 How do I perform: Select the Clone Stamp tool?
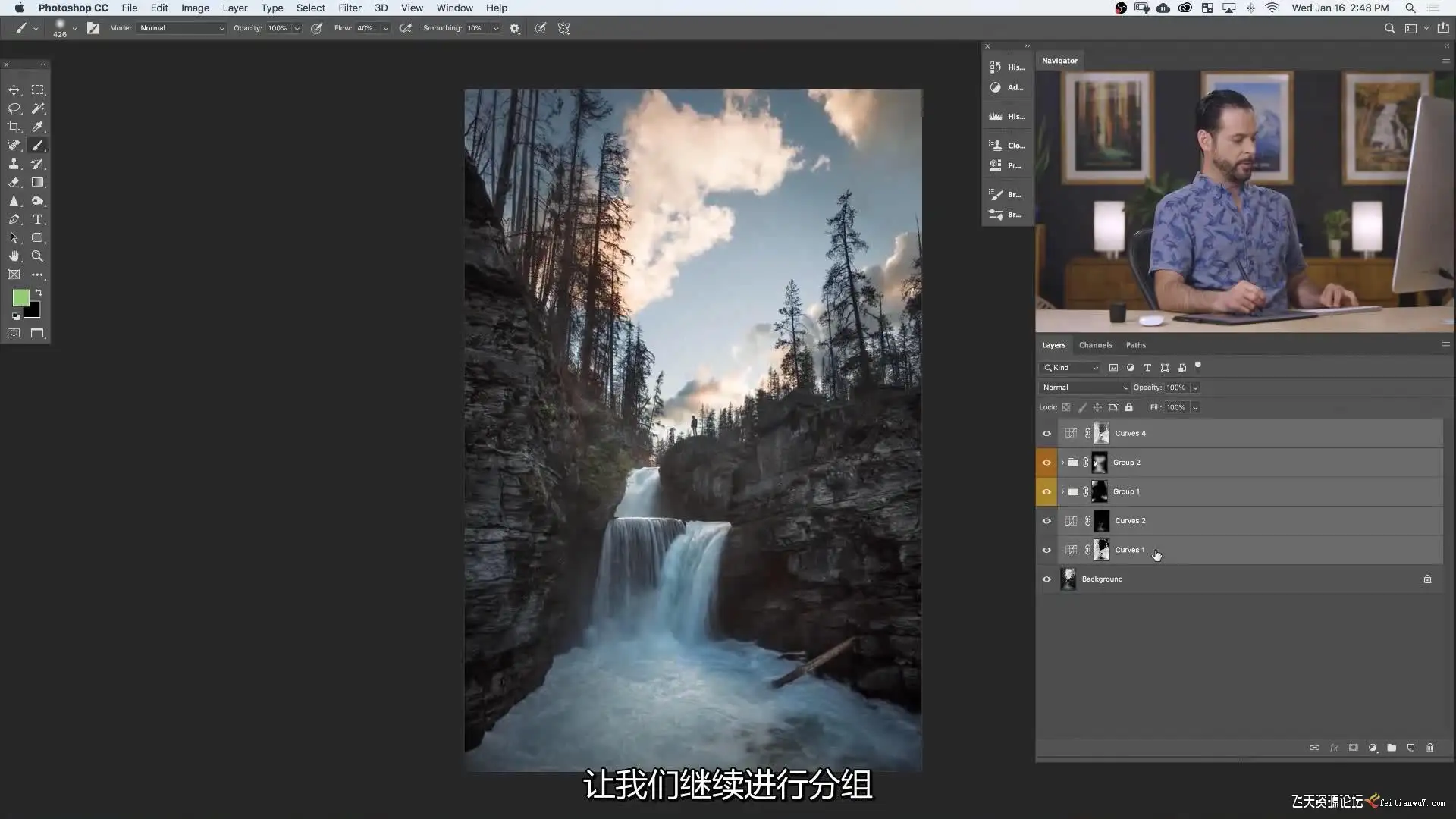pyautogui.click(x=14, y=164)
